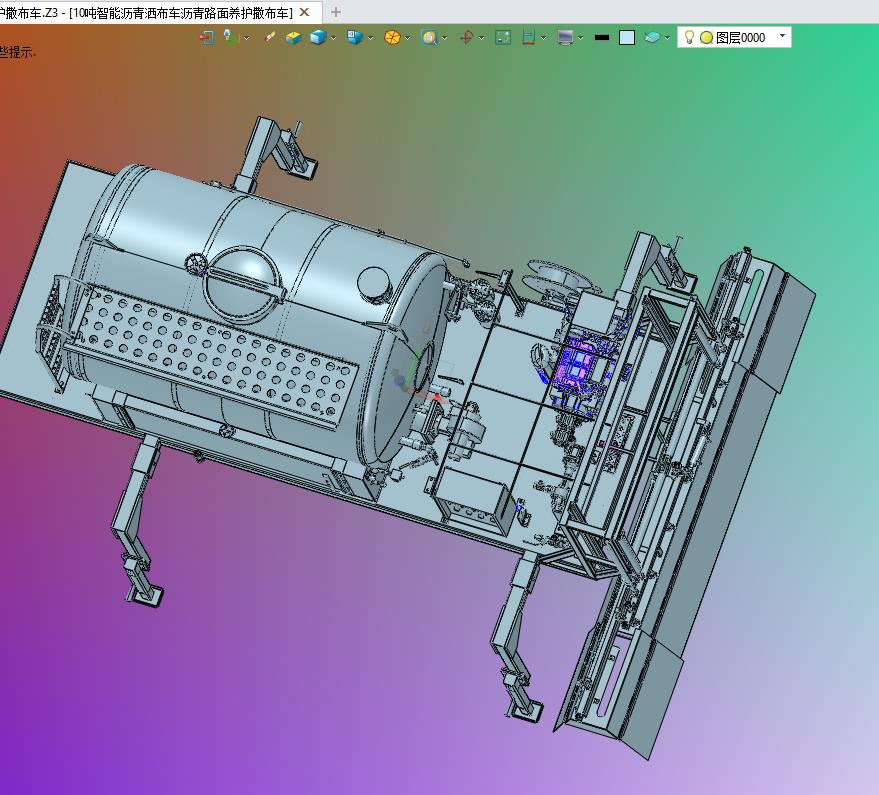Click the green square frame icon

[503, 37]
